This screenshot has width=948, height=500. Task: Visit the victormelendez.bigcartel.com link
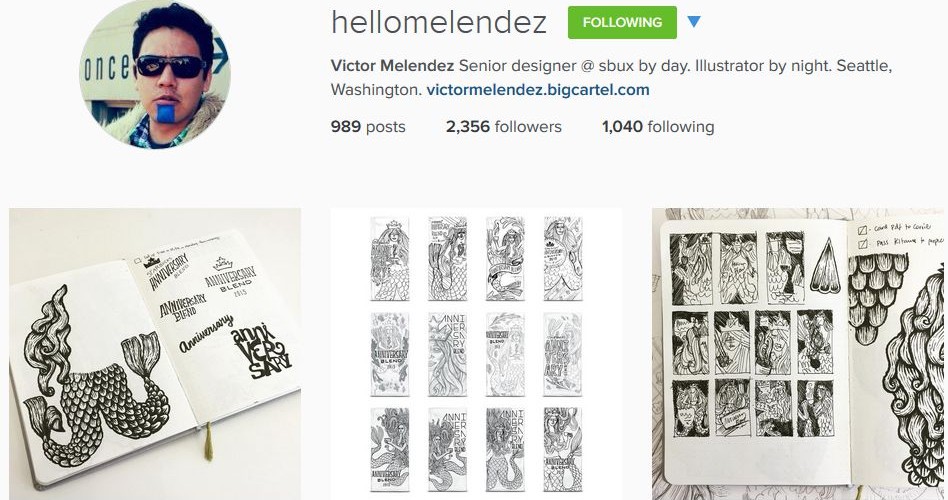coord(537,90)
